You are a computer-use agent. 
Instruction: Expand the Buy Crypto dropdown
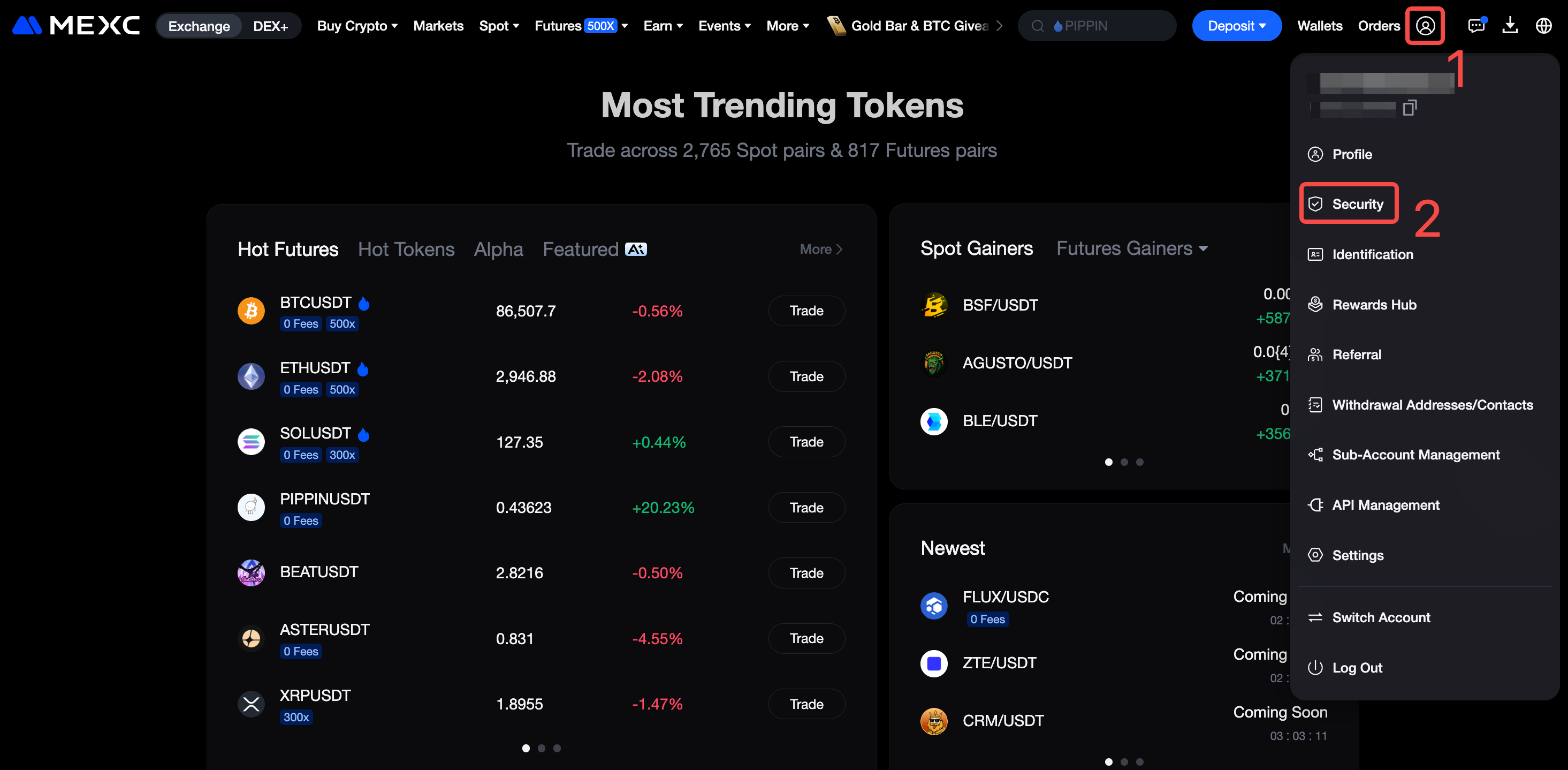(357, 26)
